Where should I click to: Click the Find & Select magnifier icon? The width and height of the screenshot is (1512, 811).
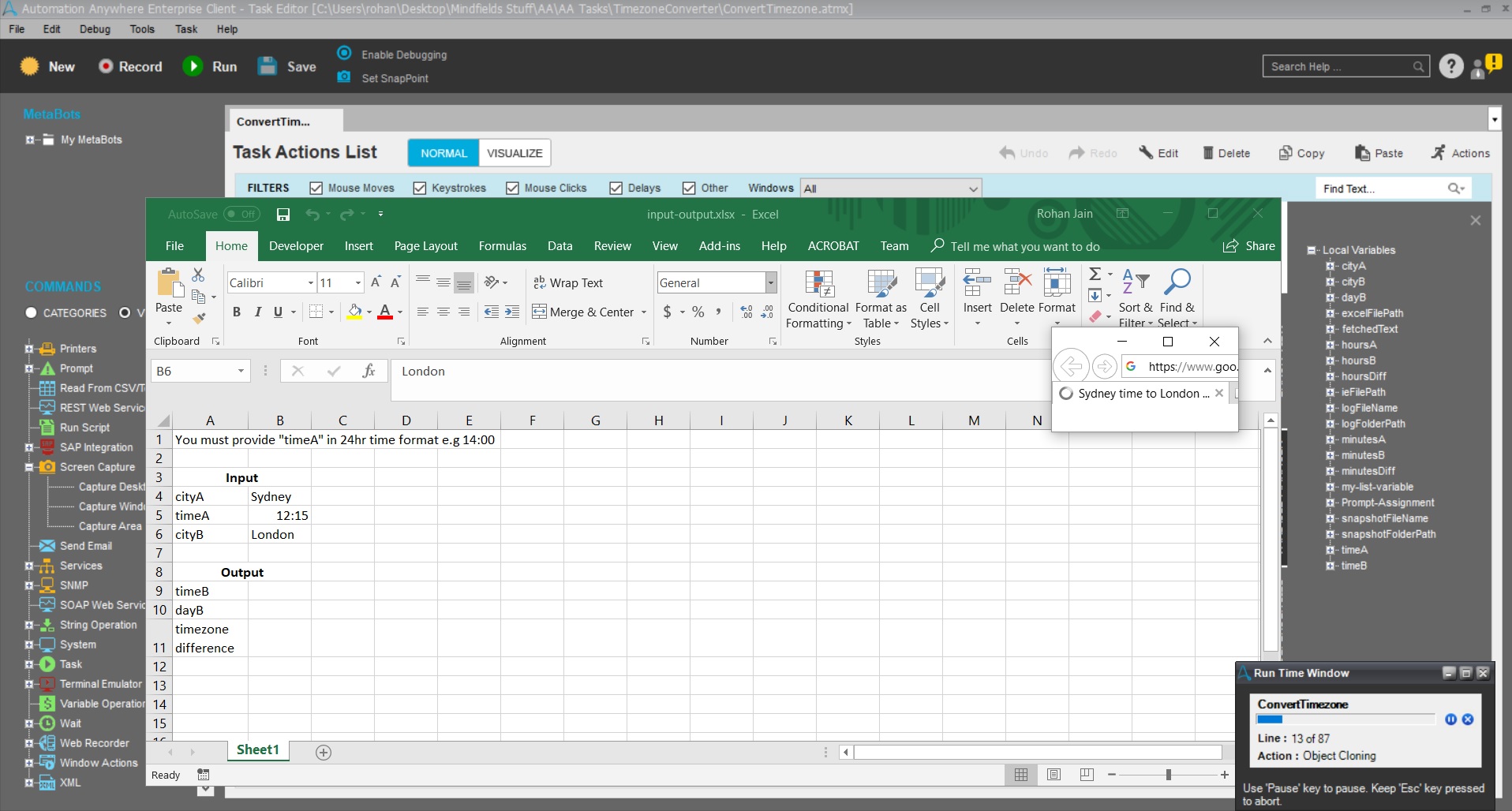pos(1177,282)
